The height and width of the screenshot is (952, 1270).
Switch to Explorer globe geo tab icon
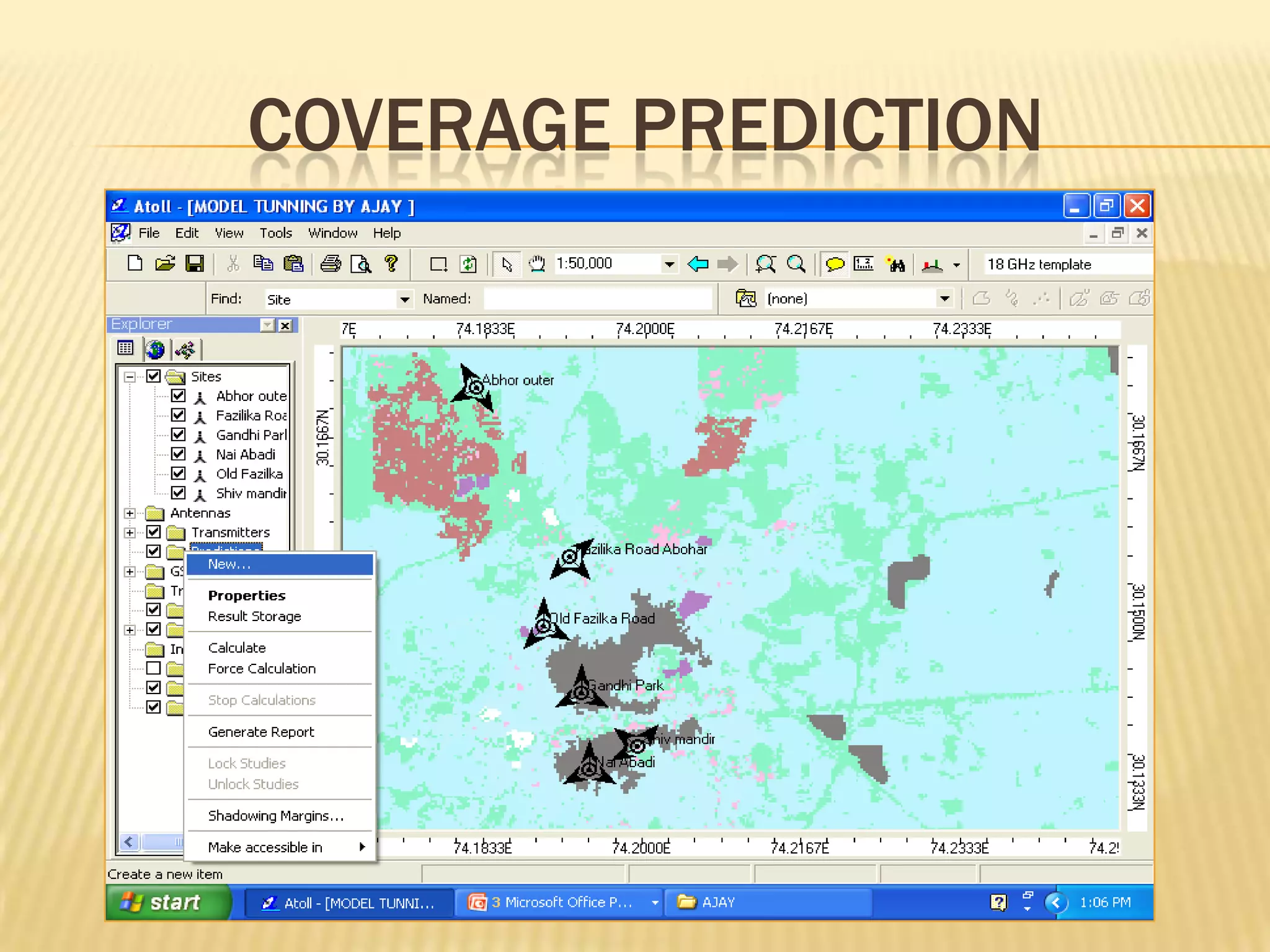pos(155,350)
